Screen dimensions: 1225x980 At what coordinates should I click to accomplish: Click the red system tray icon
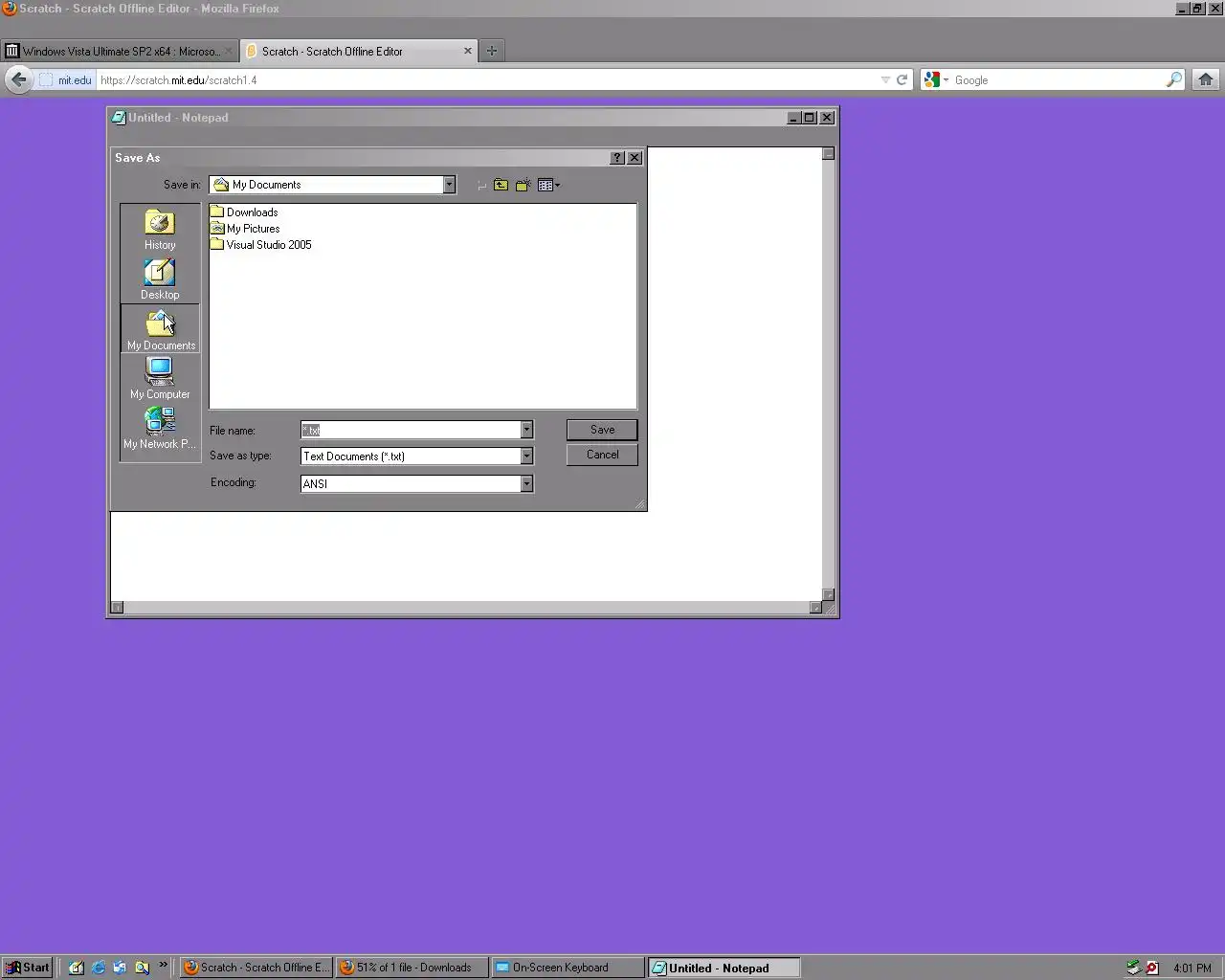(1152, 968)
